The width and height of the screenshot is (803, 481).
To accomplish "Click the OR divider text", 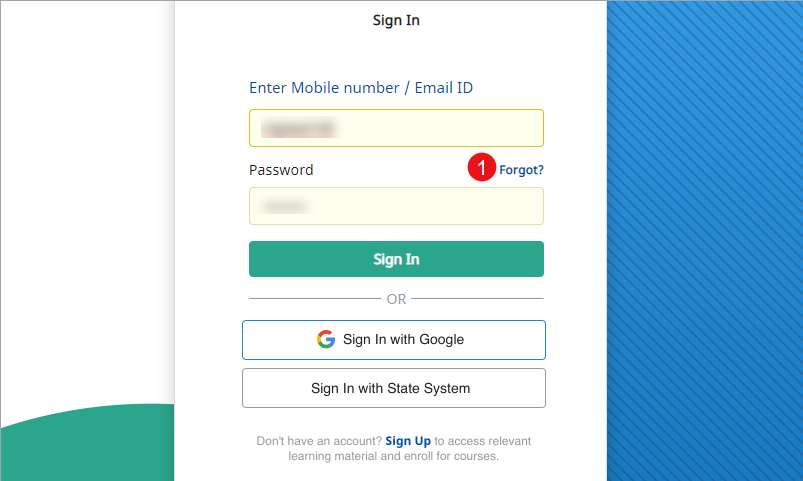I will [396, 299].
